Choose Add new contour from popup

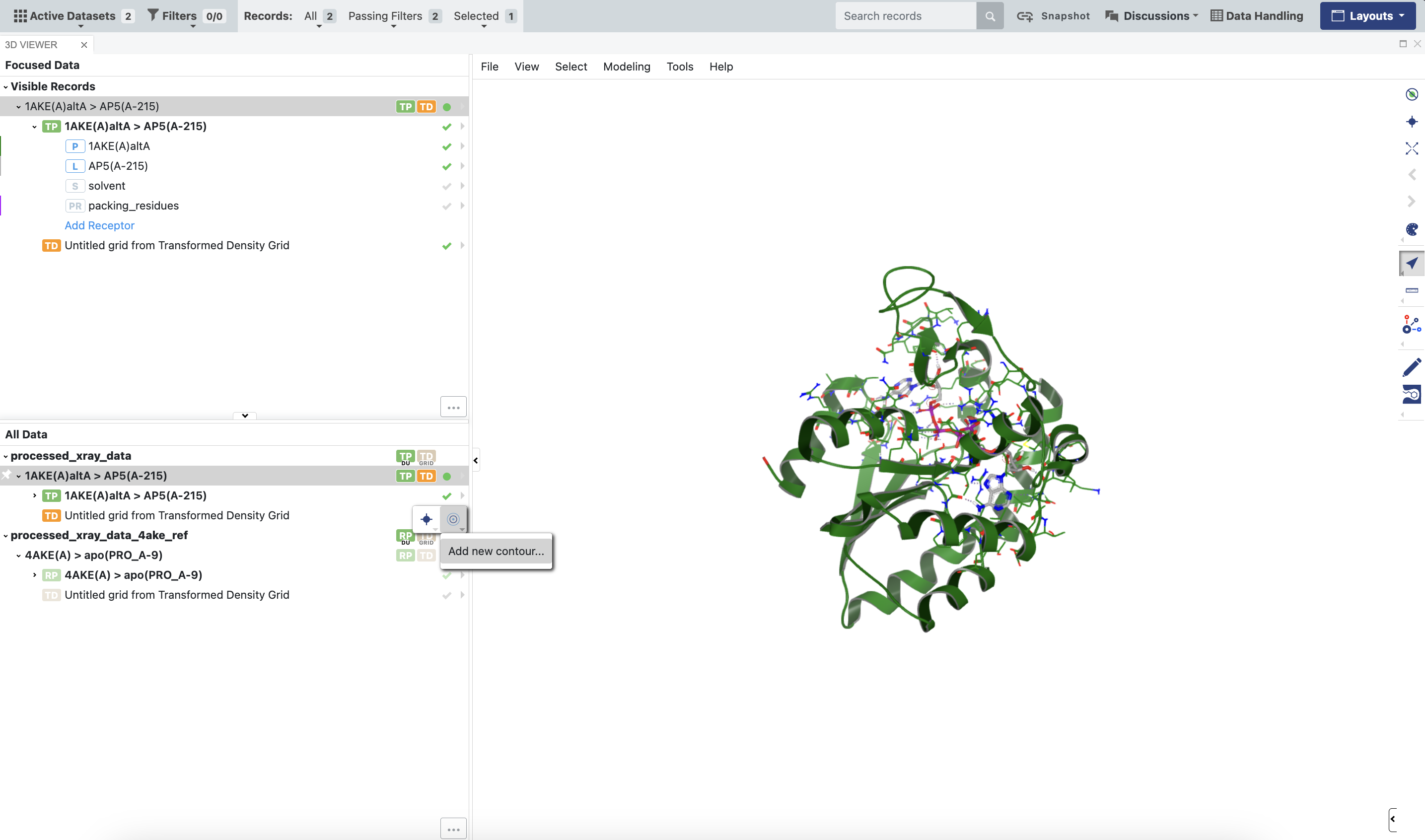496,552
